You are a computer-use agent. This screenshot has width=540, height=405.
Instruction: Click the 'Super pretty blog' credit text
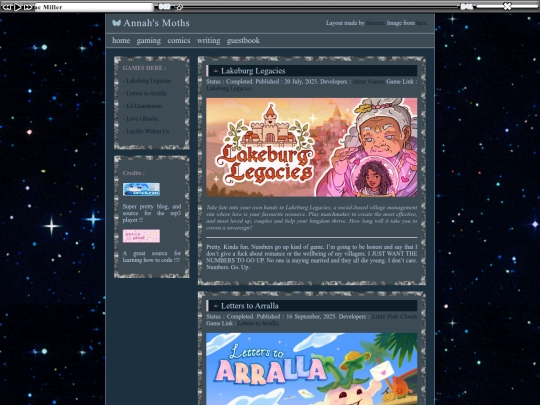tap(152, 213)
